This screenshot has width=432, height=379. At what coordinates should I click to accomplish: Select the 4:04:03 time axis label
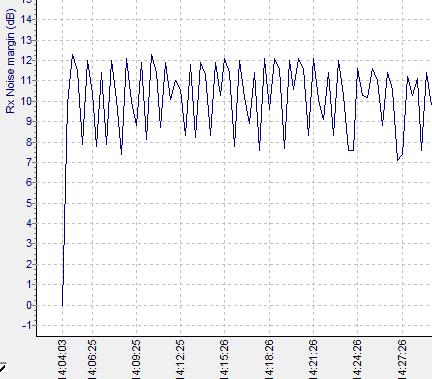[62, 359]
